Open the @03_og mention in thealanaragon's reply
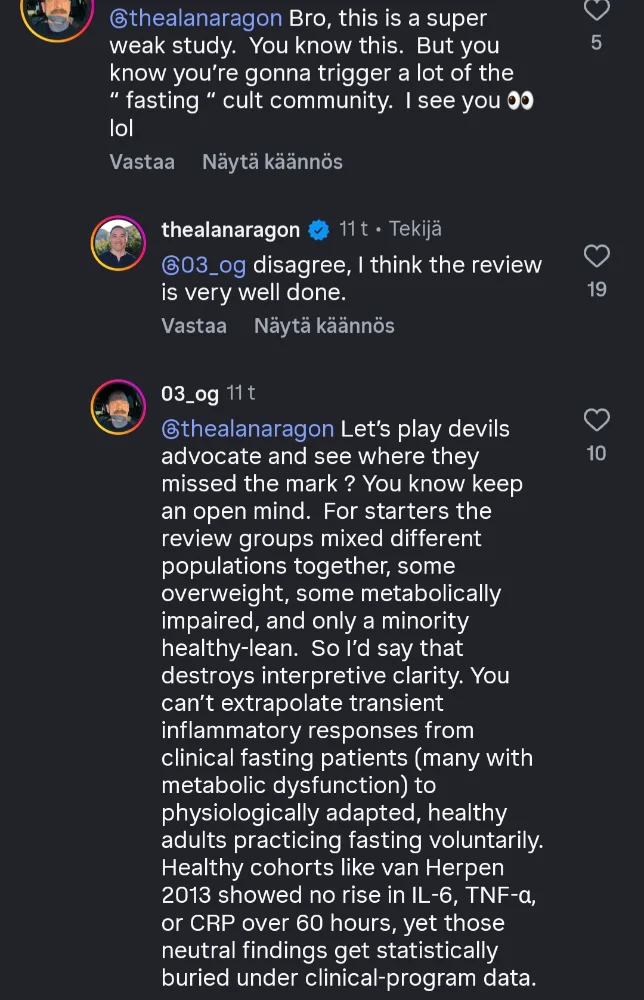This screenshot has height=1000, width=644. pyautogui.click(x=203, y=265)
